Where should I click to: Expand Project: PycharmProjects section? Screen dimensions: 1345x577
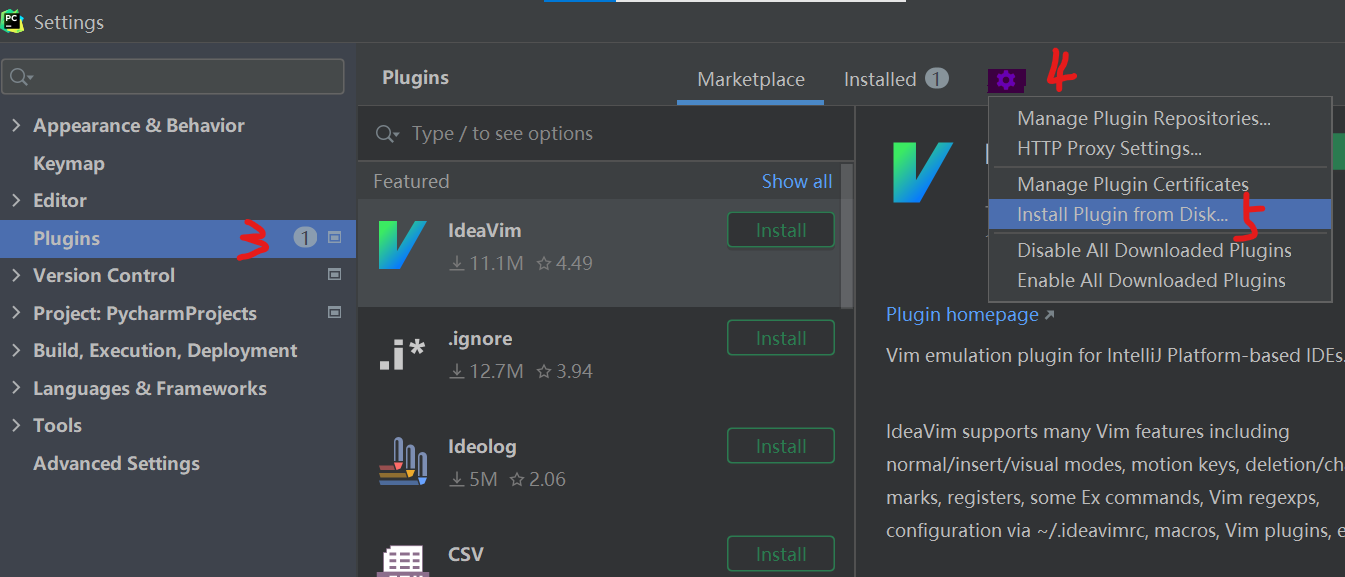[x=16, y=313]
